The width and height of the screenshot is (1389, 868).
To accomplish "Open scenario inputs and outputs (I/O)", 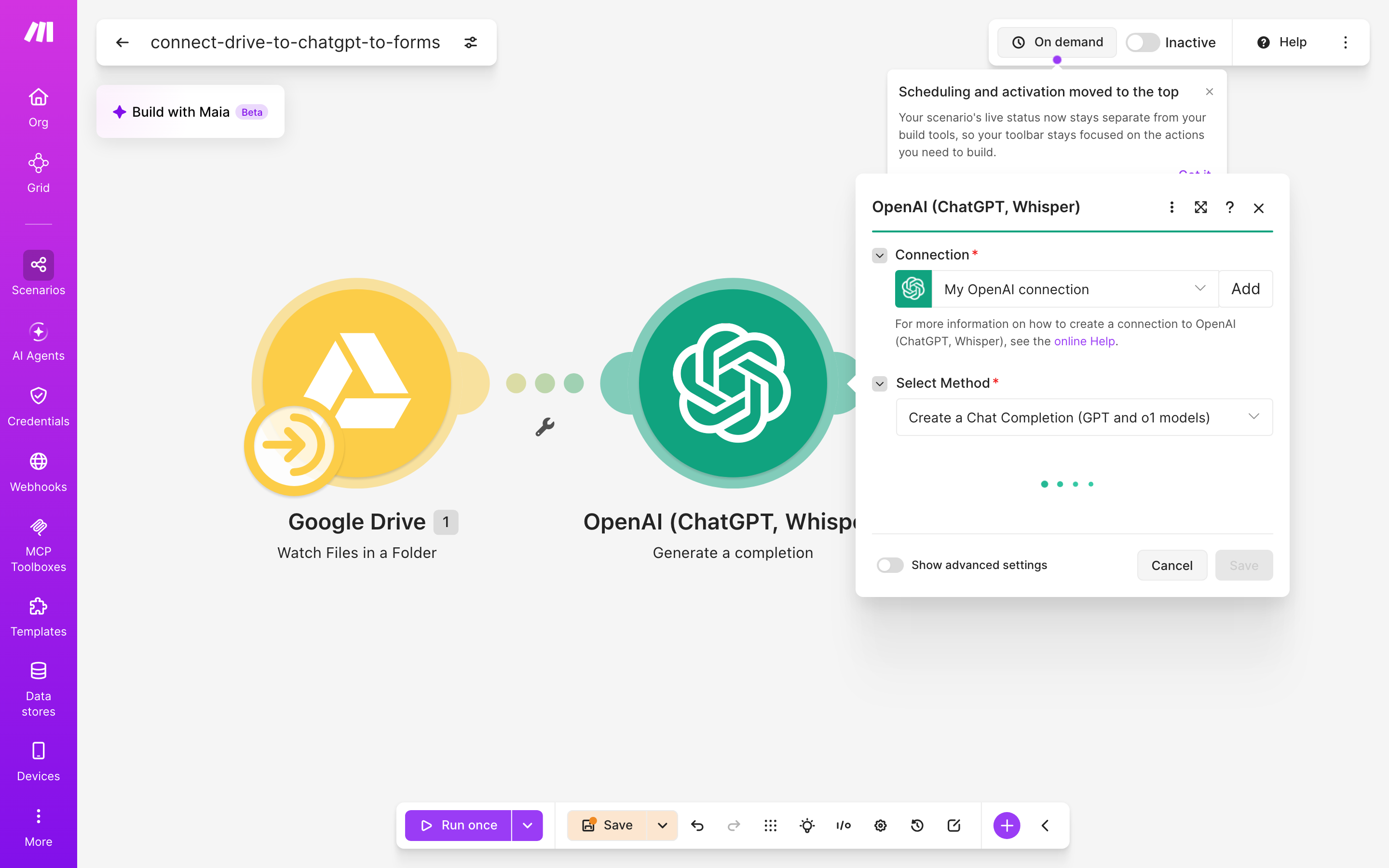I will point(844,826).
